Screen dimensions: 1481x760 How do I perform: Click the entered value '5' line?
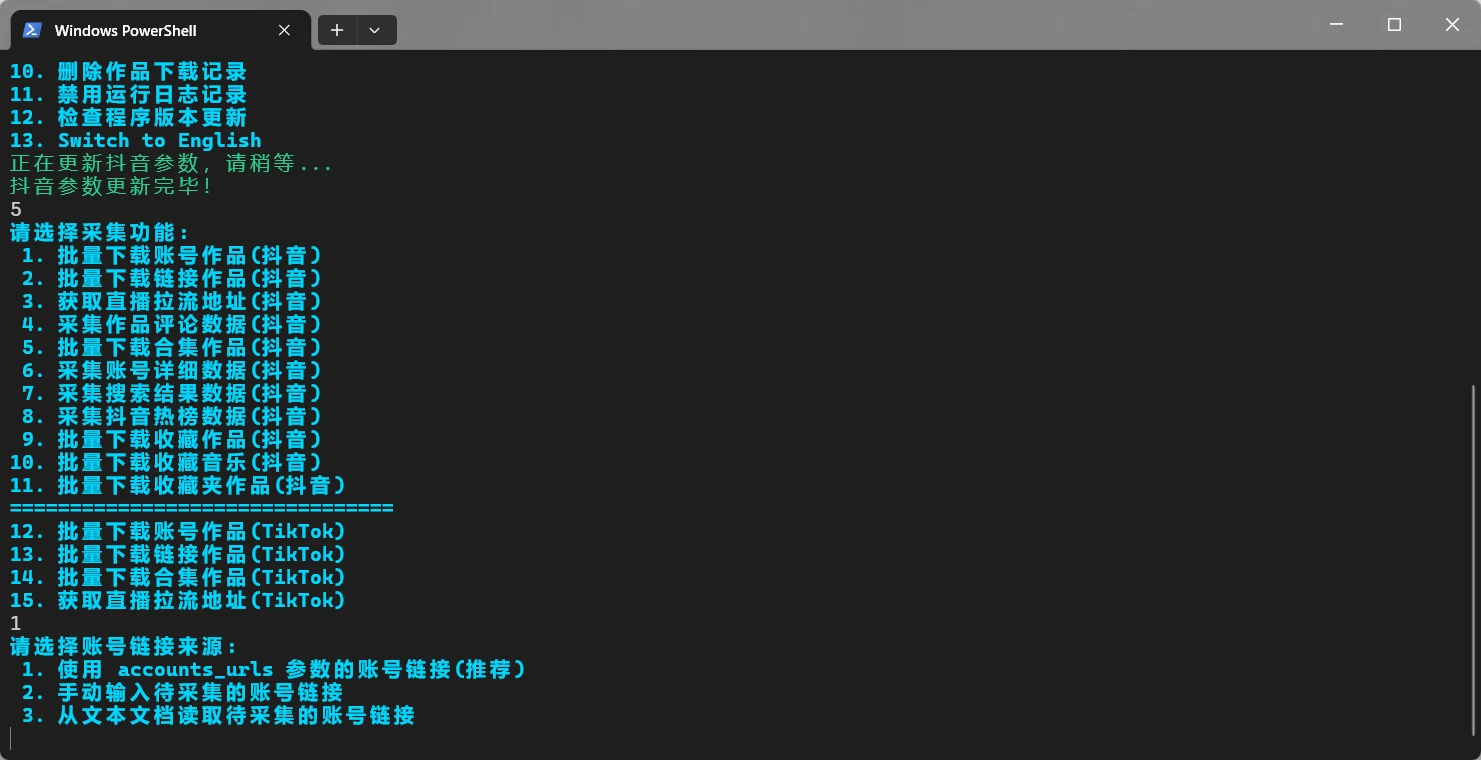point(16,210)
